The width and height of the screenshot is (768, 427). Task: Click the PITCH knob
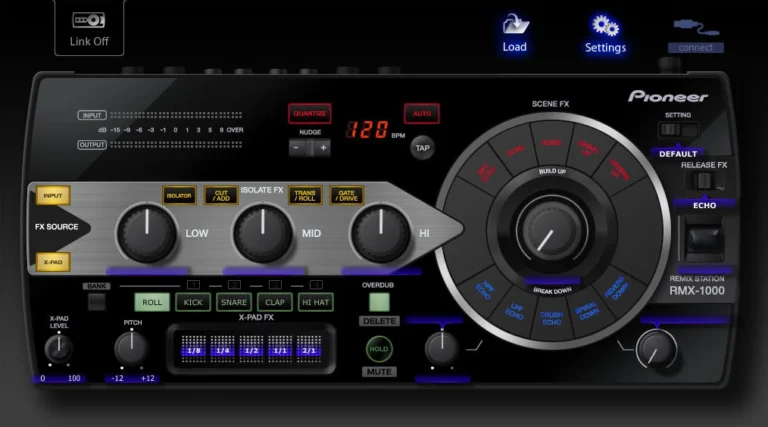point(131,348)
